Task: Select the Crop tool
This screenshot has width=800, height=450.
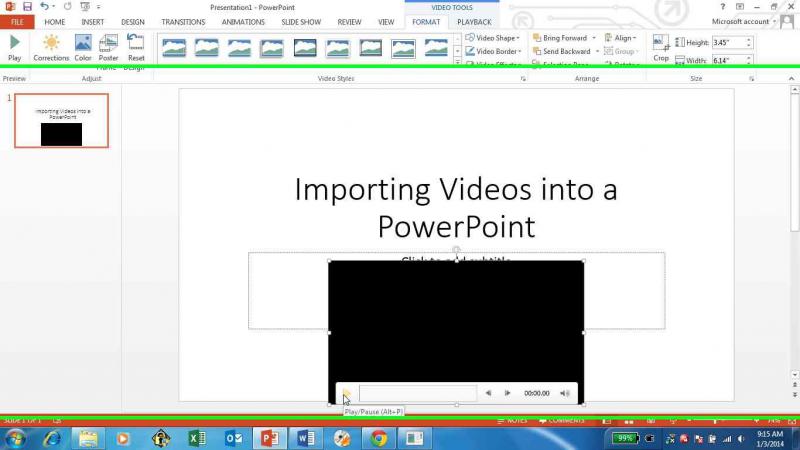Action: 661,48
